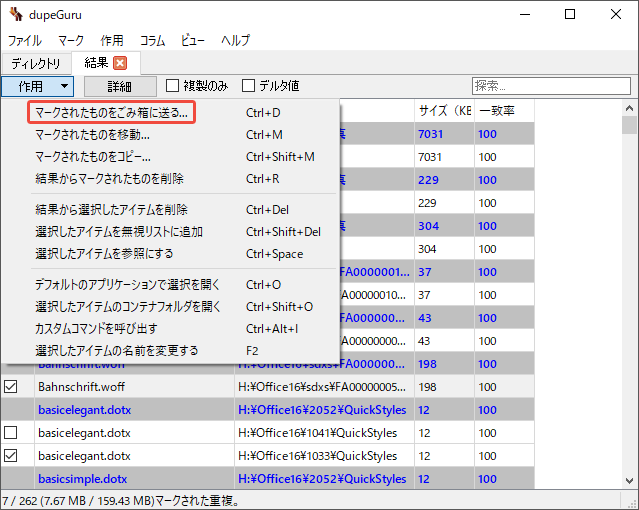This screenshot has width=639, height=510.
Task: Click path H:¥Office16¥sdxs¥FA00000005...
Action: [x=322, y=386]
